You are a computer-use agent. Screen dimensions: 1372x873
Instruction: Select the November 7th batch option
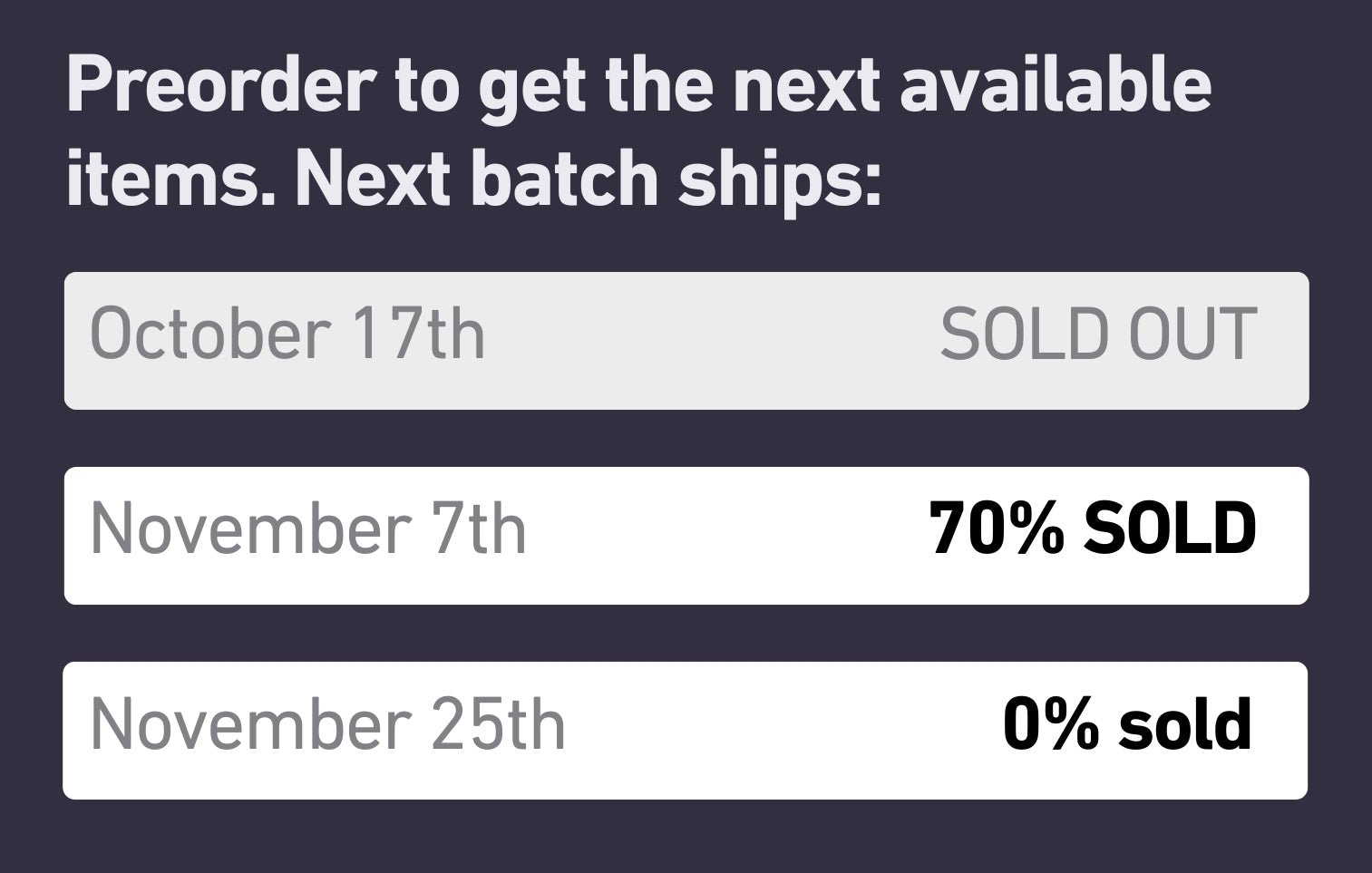[x=686, y=535]
